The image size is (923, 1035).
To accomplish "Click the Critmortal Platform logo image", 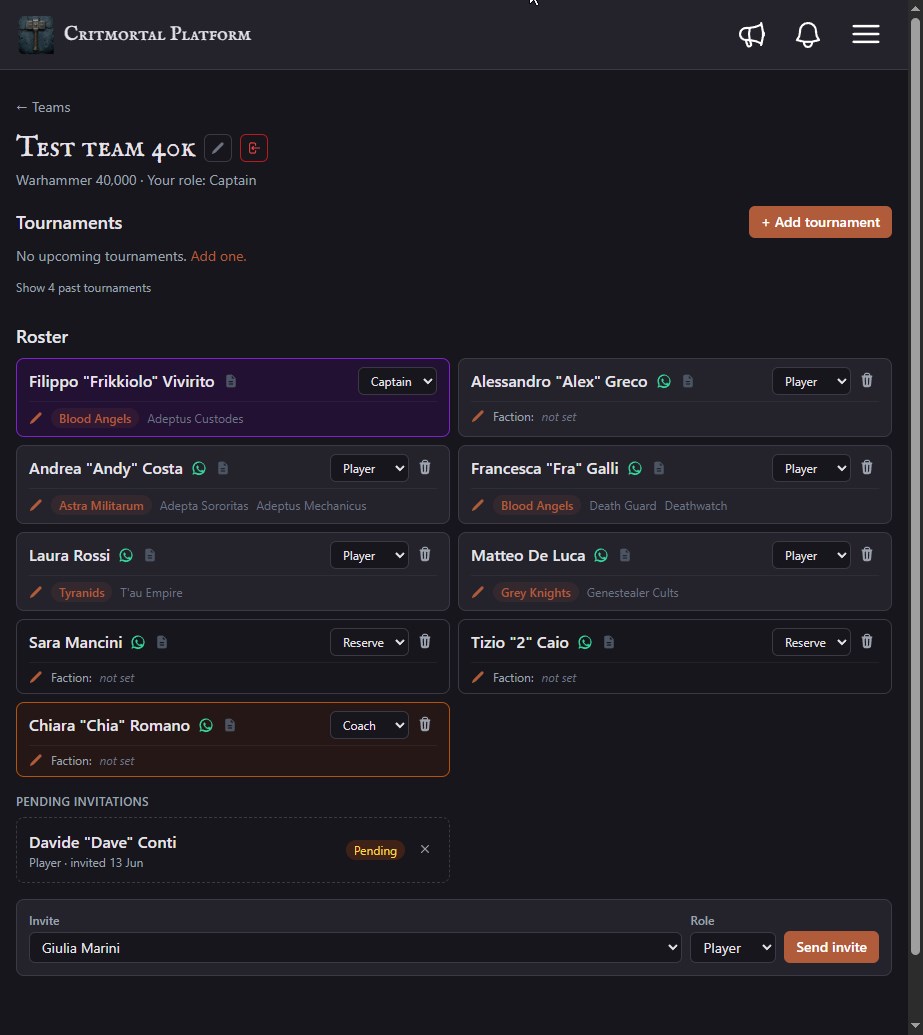I will tap(36, 34).
